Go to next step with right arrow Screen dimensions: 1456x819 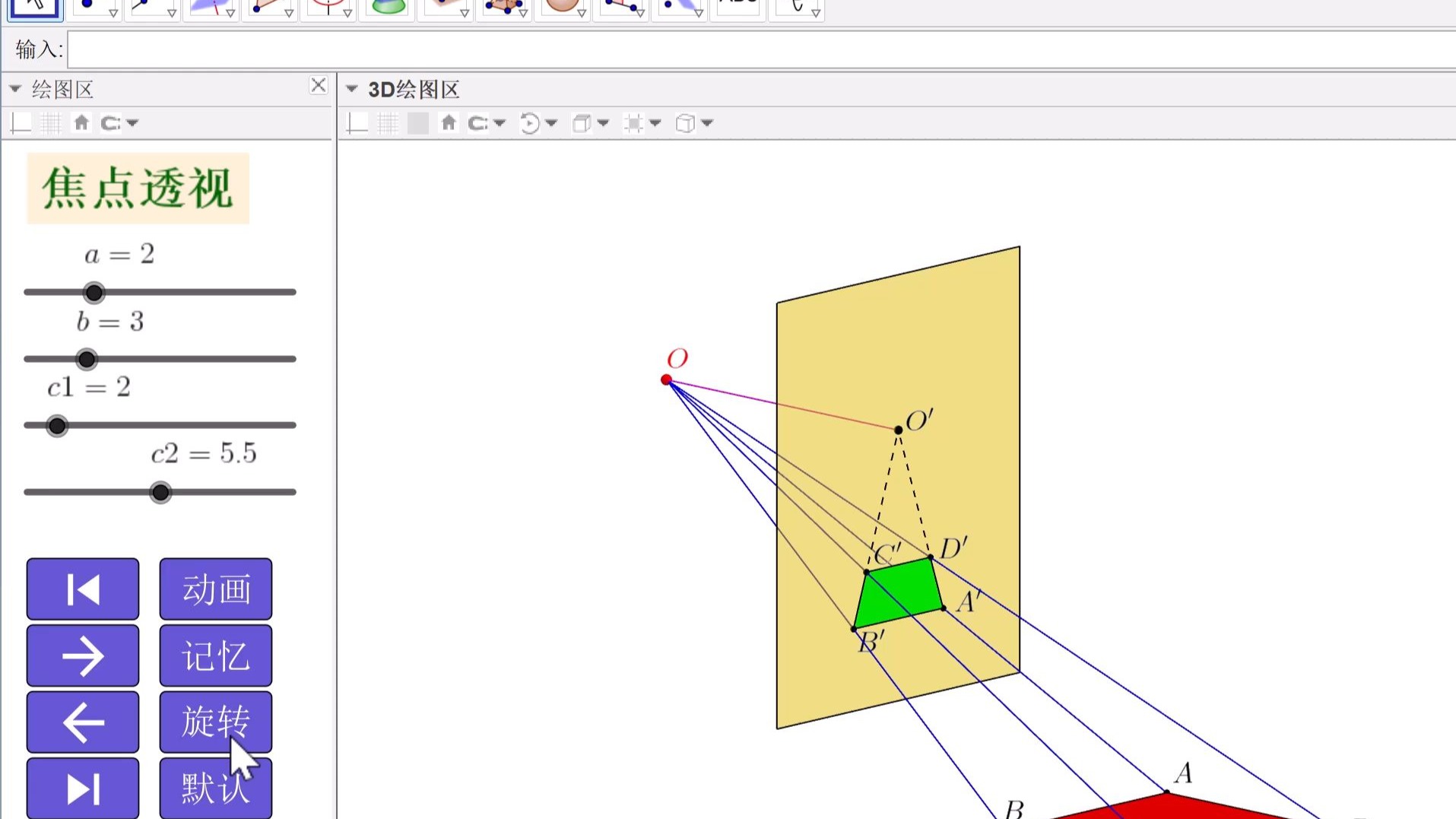(83, 656)
